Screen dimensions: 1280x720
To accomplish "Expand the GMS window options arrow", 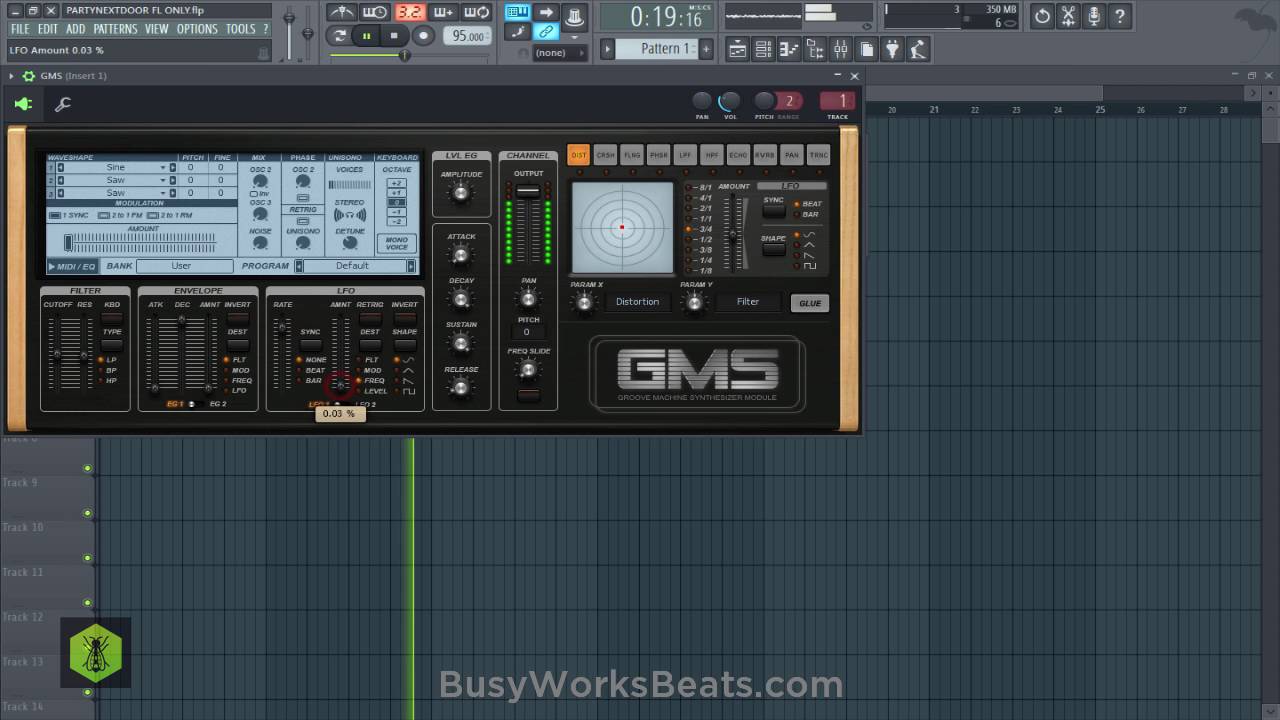I will 11,76.
